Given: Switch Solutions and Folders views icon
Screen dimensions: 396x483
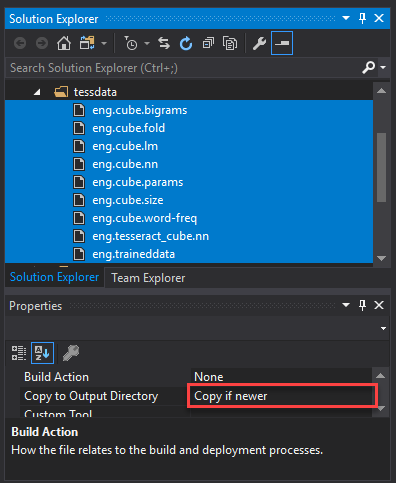Looking at the screenshot, I should pyautogui.click(x=87, y=43).
